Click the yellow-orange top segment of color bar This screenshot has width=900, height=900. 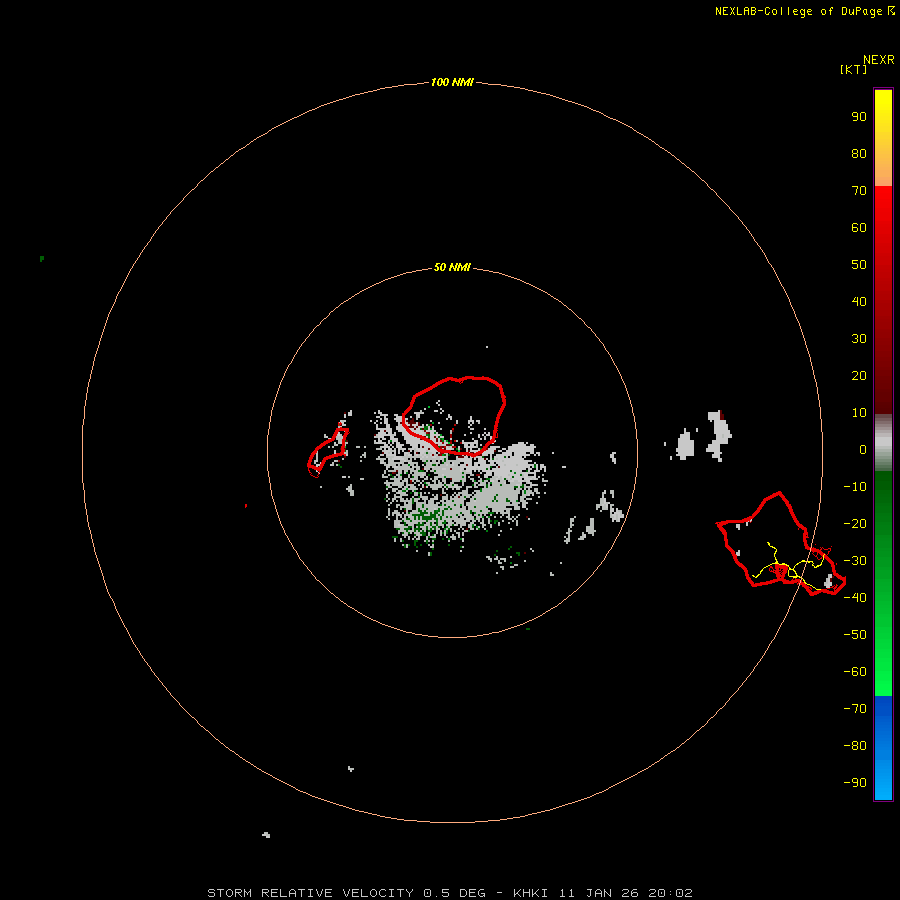[883, 138]
